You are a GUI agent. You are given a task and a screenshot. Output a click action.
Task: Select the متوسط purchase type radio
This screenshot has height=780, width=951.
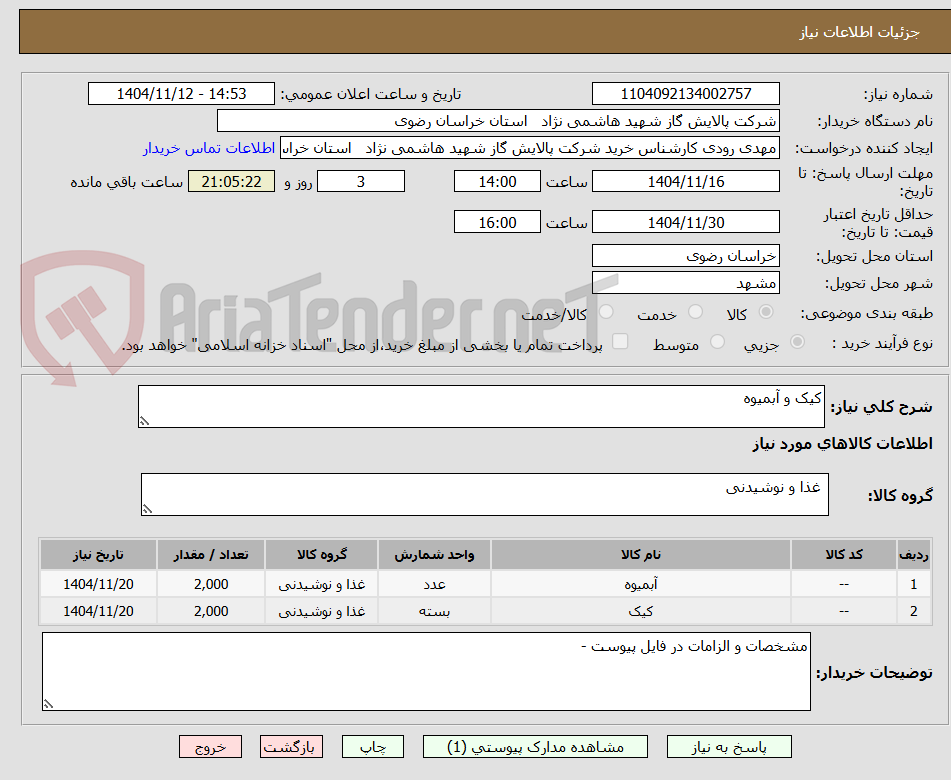pyautogui.click(x=717, y=342)
